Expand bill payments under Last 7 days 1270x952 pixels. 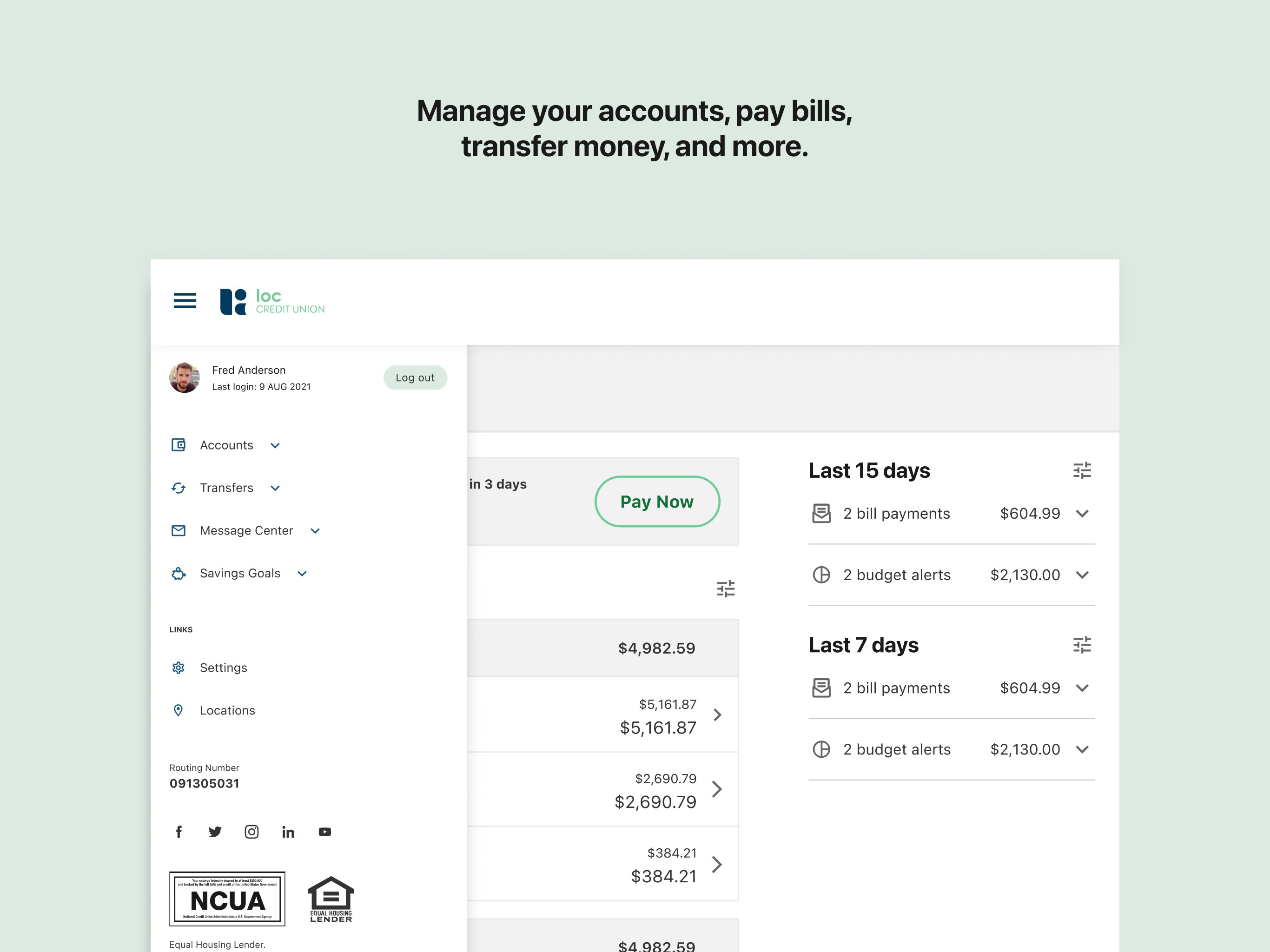(x=1082, y=688)
